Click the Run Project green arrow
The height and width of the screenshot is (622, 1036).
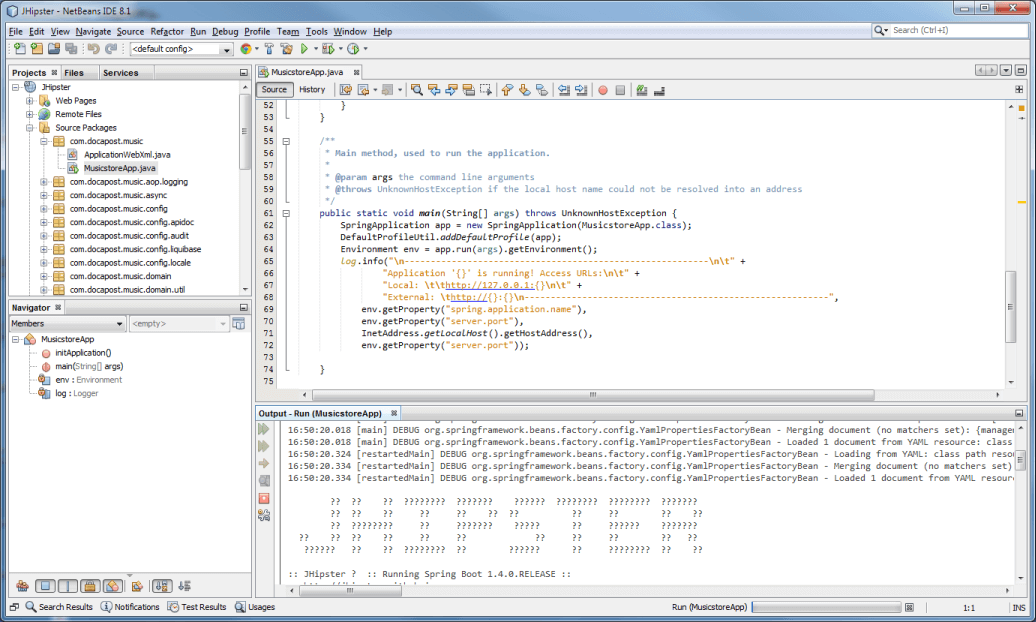click(x=304, y=48)
